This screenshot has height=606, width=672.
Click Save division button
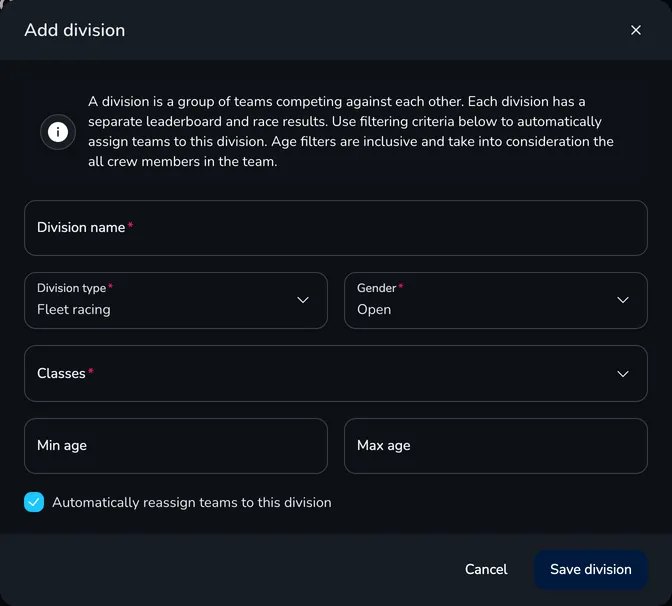click(591, 570)
